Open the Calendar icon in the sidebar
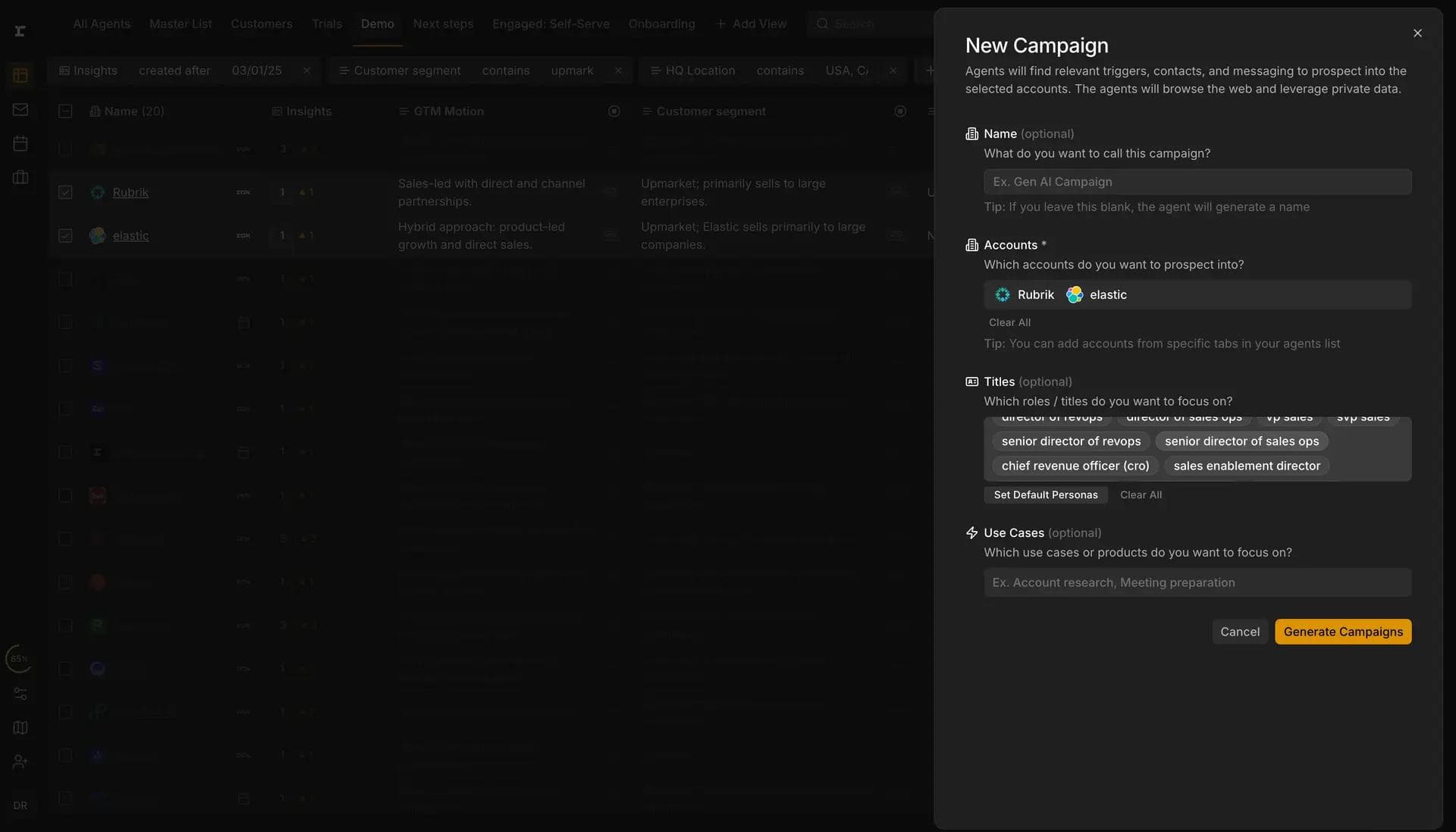The image size is (1456, 832). pyautogui.click(x=20, y=143)
